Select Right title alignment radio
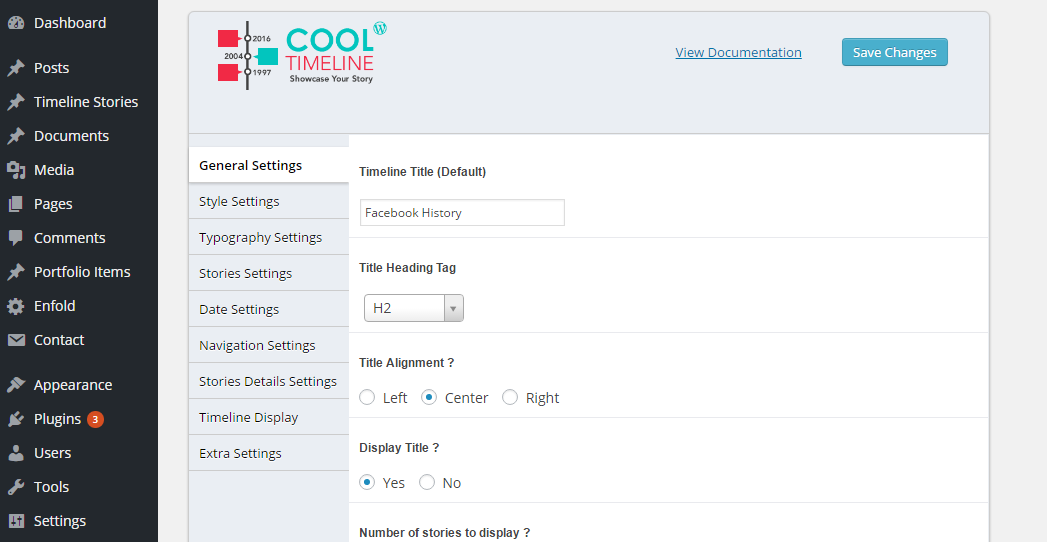Viewport: 1047px width, 542px height. click(x=510, y=397)
